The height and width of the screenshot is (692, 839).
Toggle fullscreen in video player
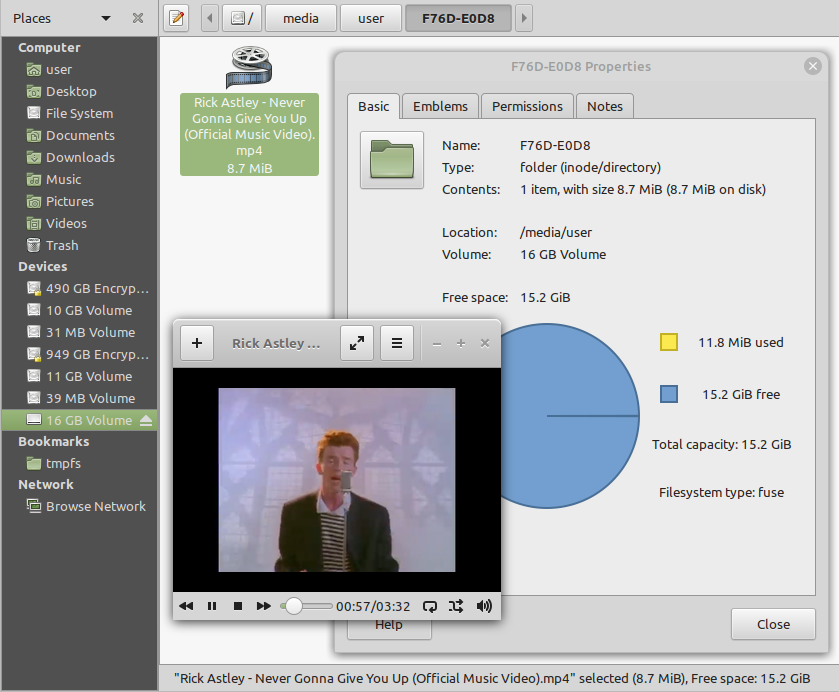click(x=357, y=343)
